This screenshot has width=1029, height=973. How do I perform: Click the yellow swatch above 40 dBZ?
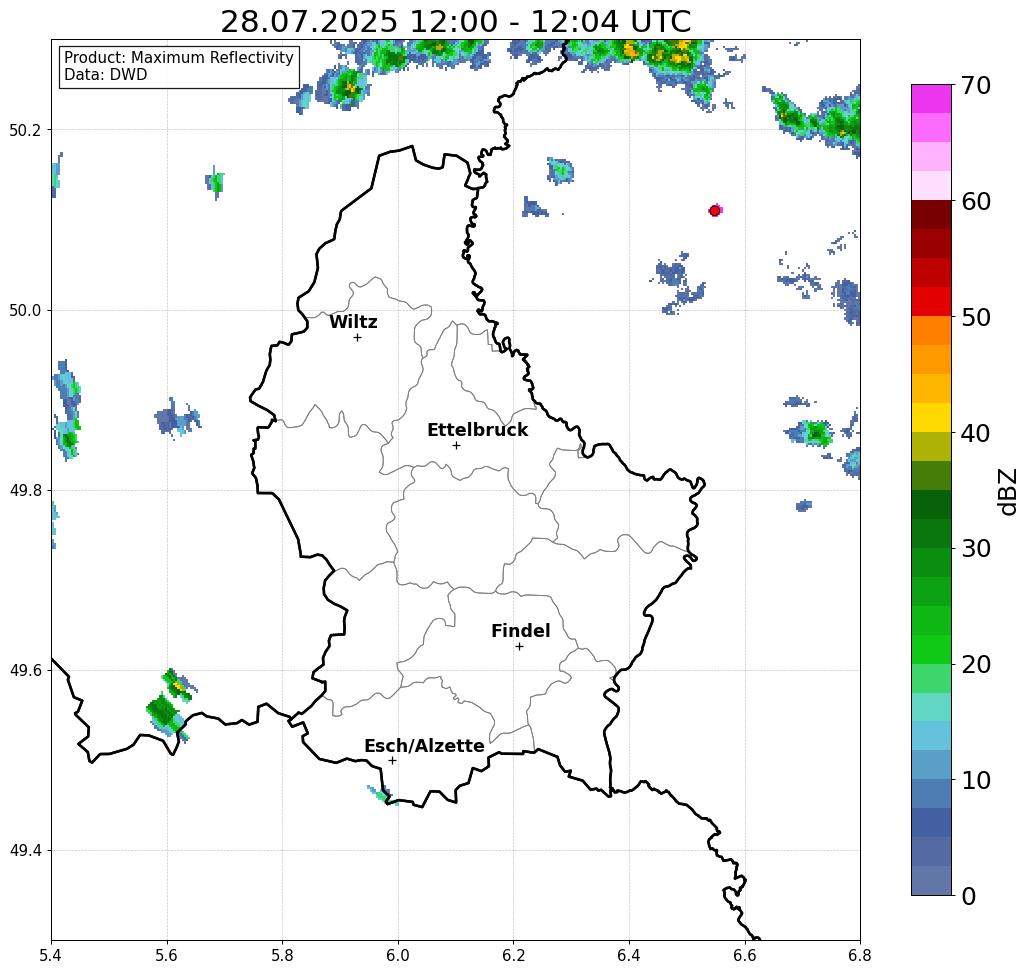pyautogui.click(x=931, y=417)
